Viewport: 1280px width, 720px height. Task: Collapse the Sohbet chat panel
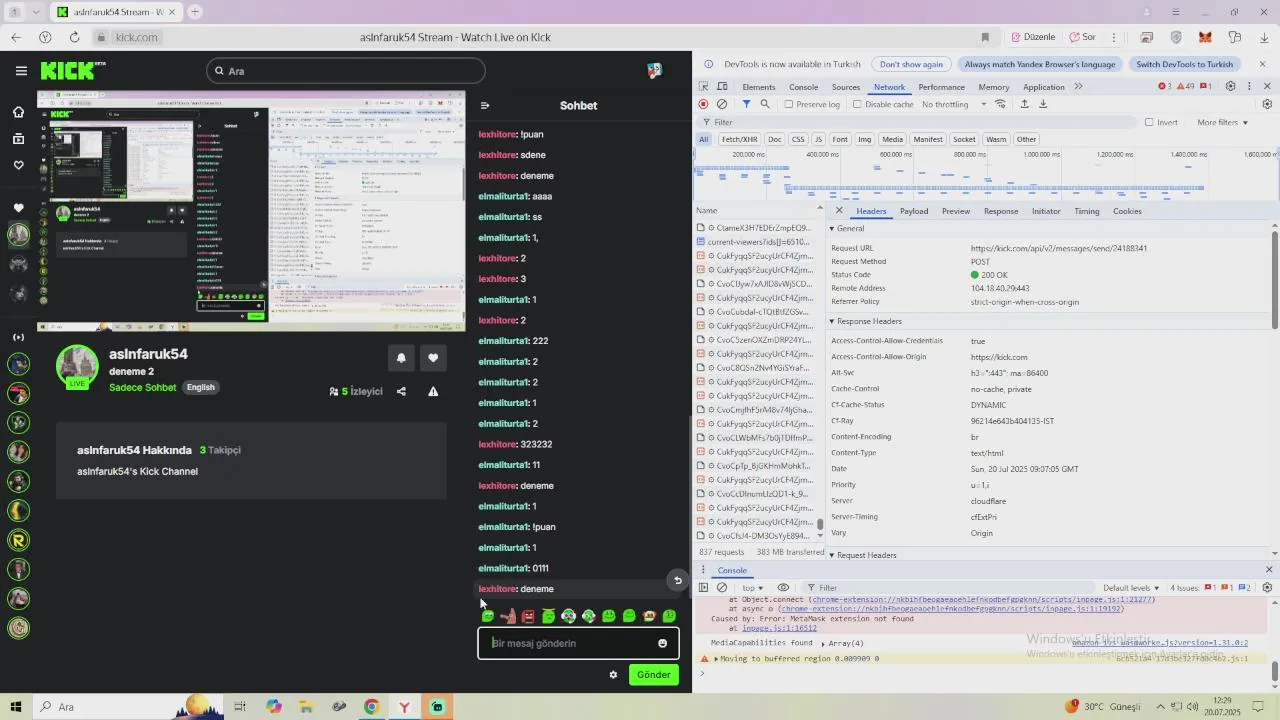pos(485,106)
